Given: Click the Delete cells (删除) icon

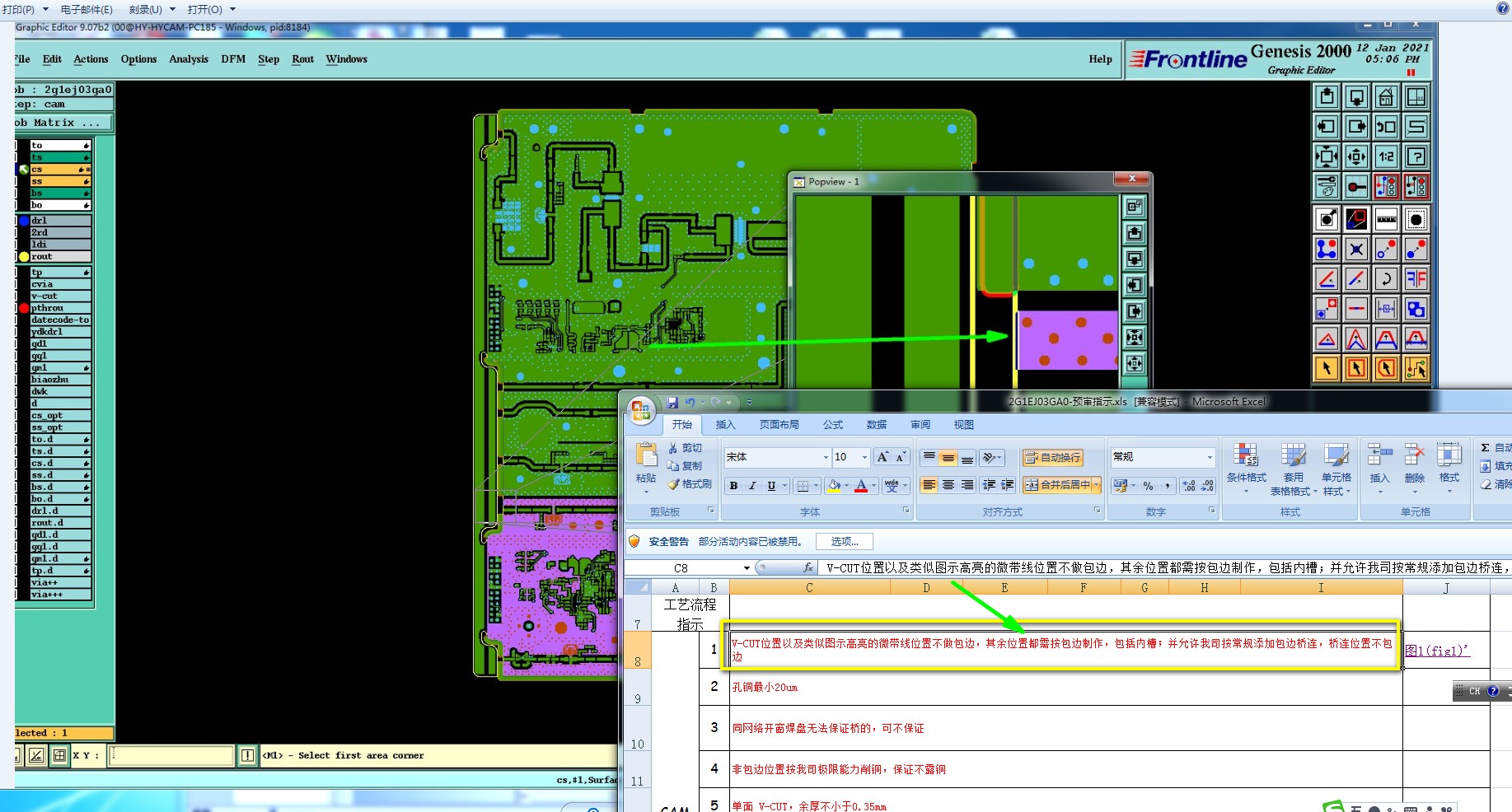Looking at the screenshot, I should 1415,464.
